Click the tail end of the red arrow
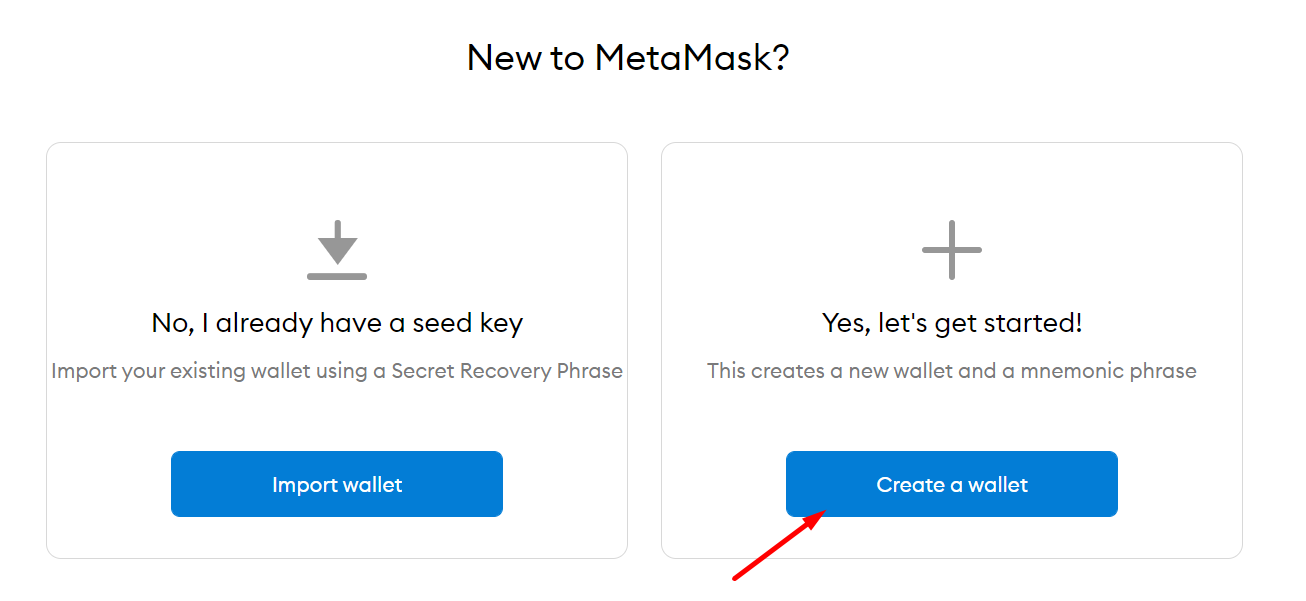The image size is (1306, 601). pyautogui.click(x=738, y=575)
